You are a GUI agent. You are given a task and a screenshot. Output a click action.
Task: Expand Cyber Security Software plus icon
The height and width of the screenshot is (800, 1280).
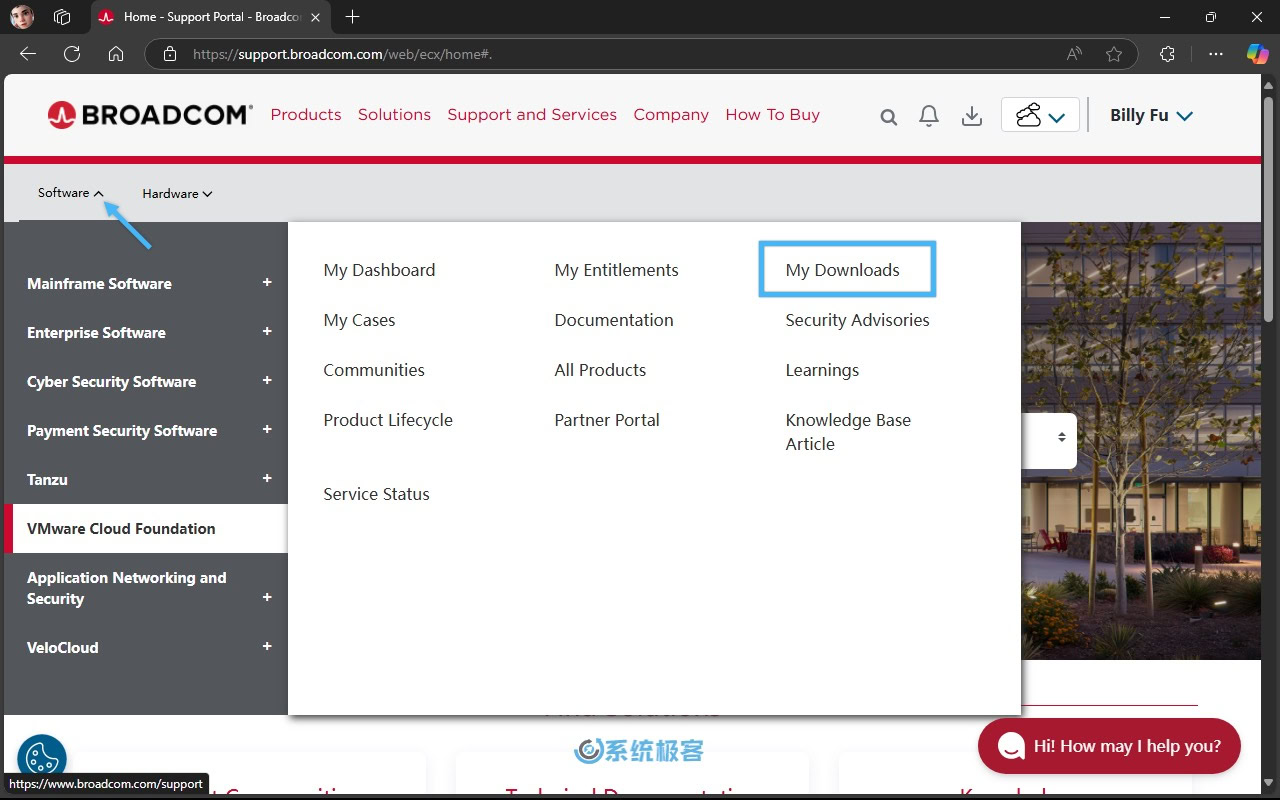267,381
